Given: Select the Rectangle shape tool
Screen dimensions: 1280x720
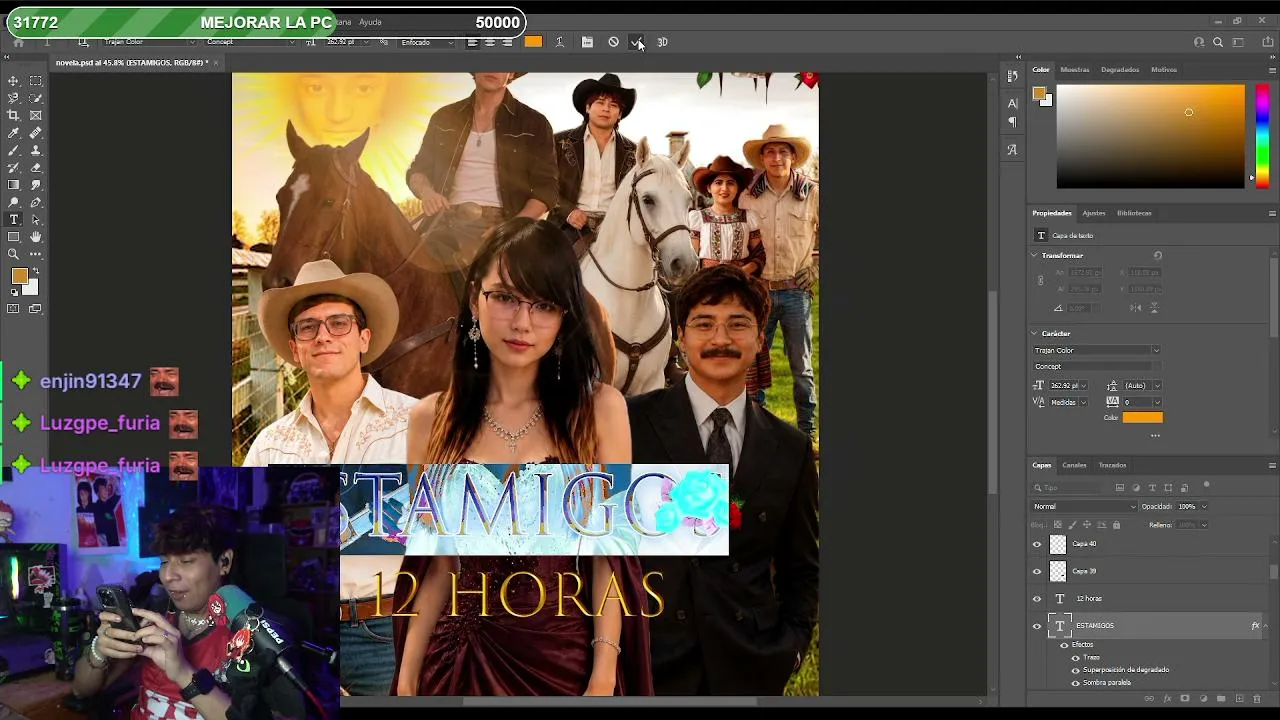Looking at the screenshot, I should tap(13, 237).
